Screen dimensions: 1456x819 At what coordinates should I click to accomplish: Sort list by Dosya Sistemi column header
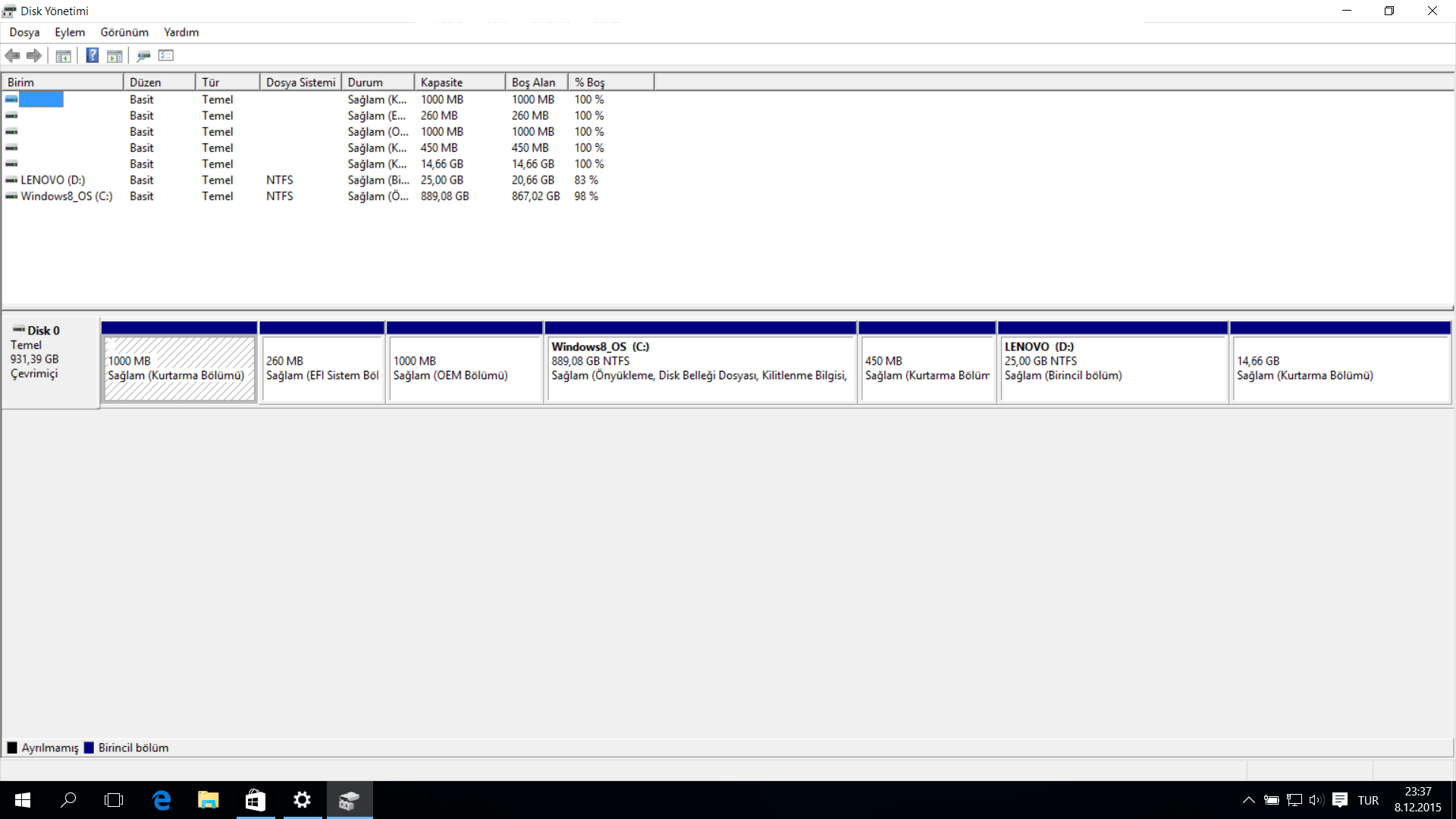point(300,82)
